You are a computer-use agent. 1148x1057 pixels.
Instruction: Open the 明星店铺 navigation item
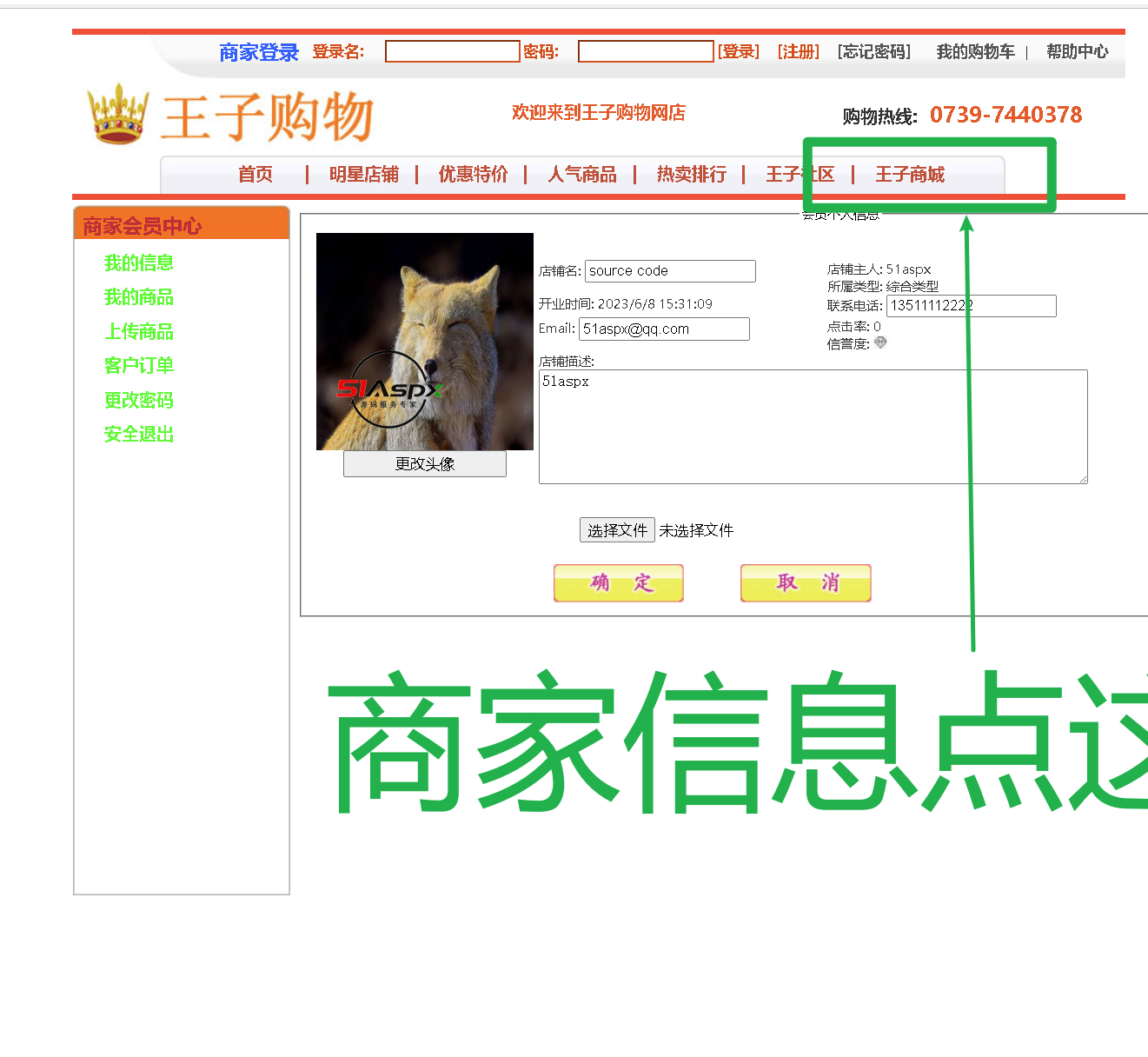[x=364, y=175]
